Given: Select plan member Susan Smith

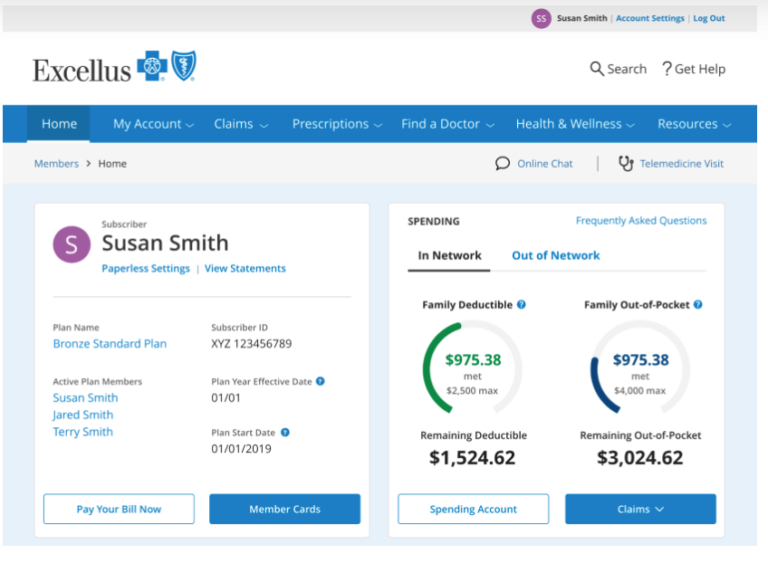Looking at the screenshot, I should [85, 397].
